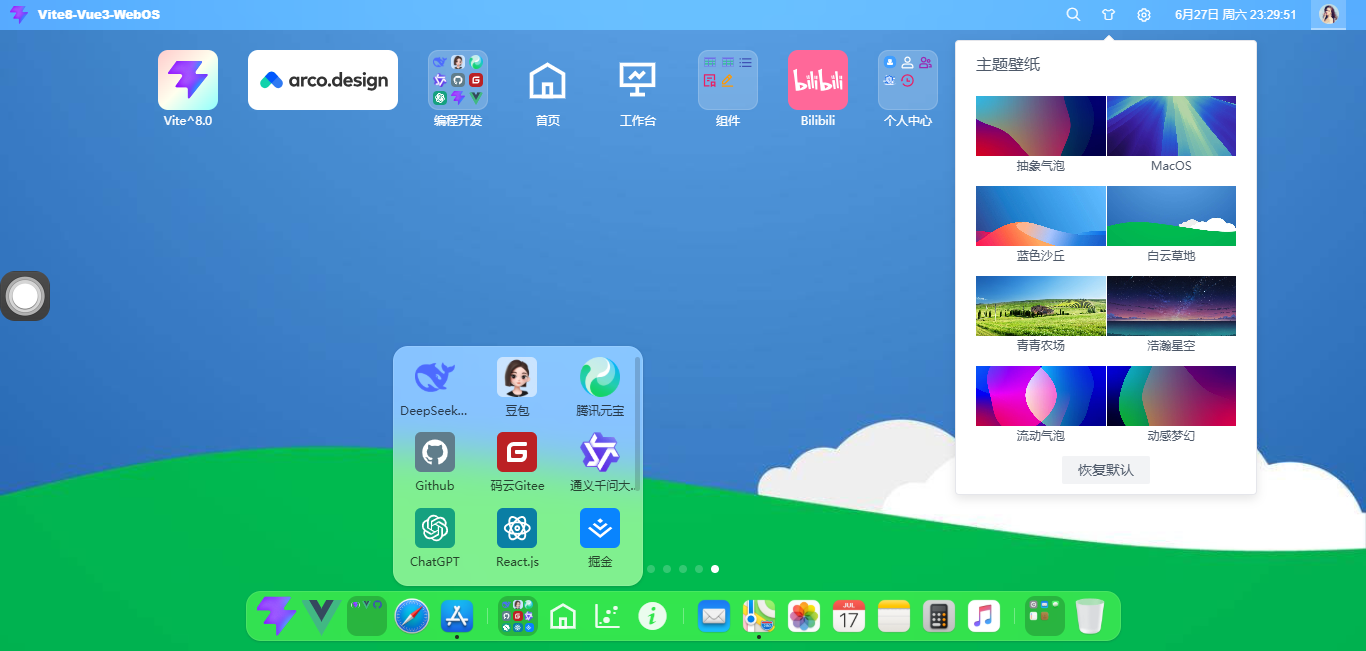Open the dark green folder beside the Vue logo
Image resolution: width=1366 pixels, height=651 pixels.
click(x=367, y=616)
